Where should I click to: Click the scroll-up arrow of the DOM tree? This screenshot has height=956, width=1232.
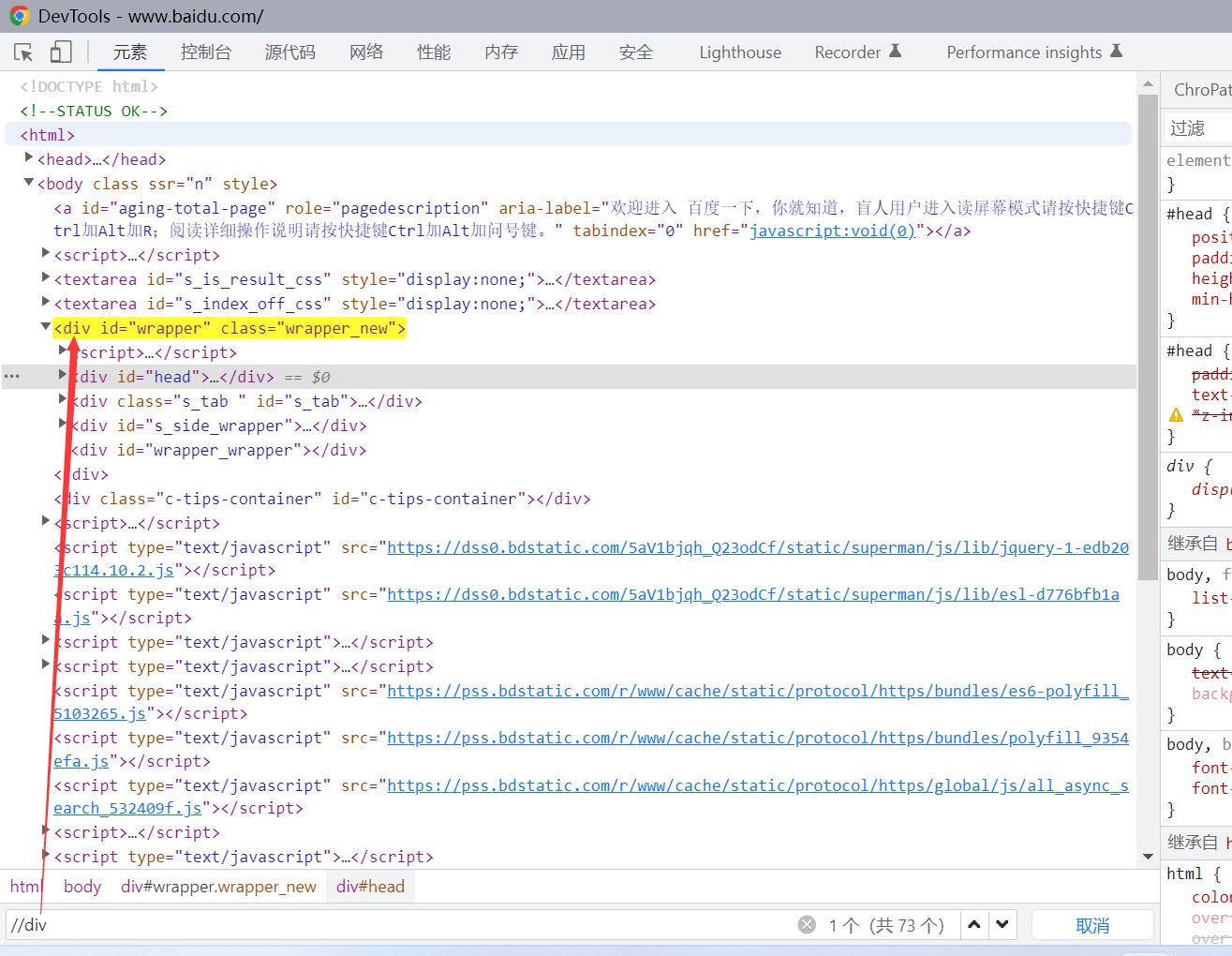click(1148, 83)
